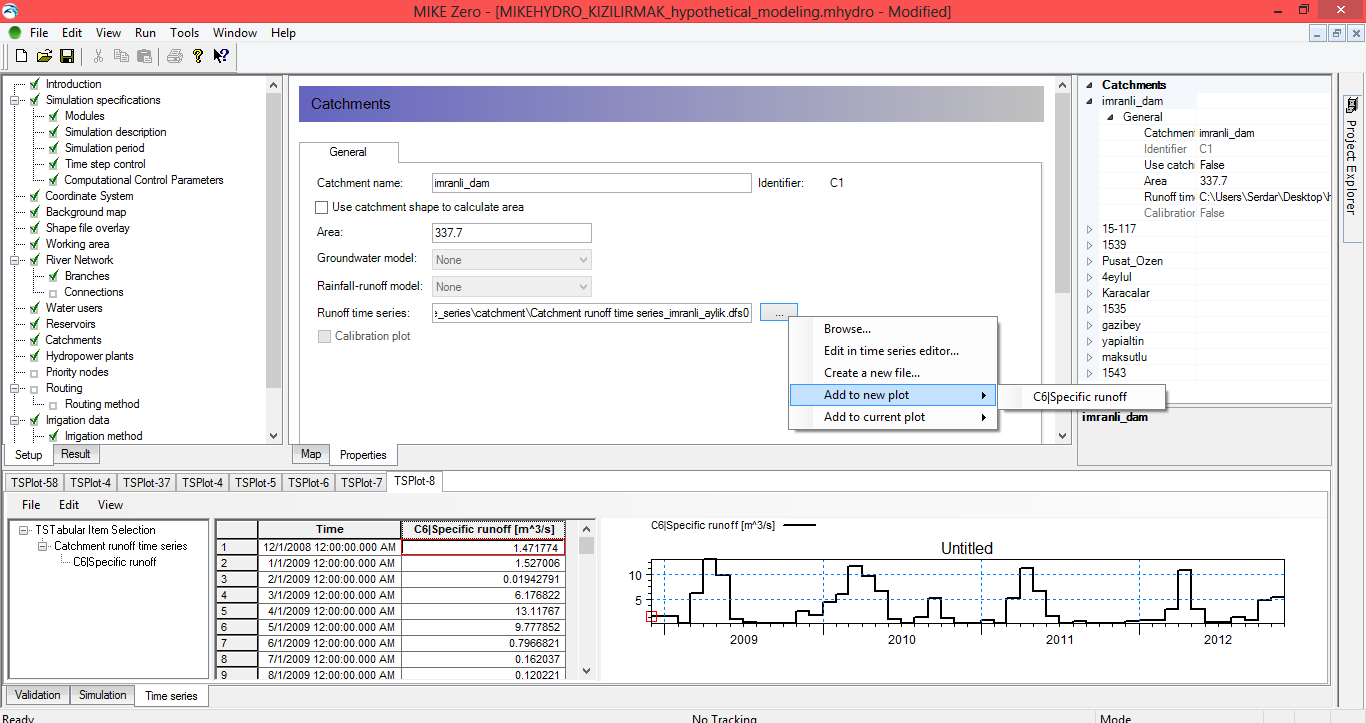Click the 'Untitled' plot title
The height and width of the screenshot is (723, 1366).
pyautogui.click(x=967, y=548)
